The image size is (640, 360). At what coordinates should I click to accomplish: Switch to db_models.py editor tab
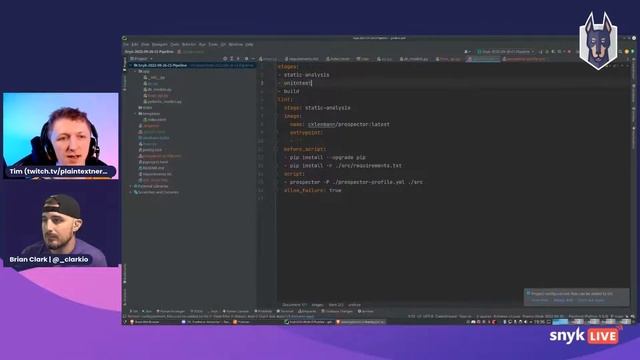coord(413,59)
